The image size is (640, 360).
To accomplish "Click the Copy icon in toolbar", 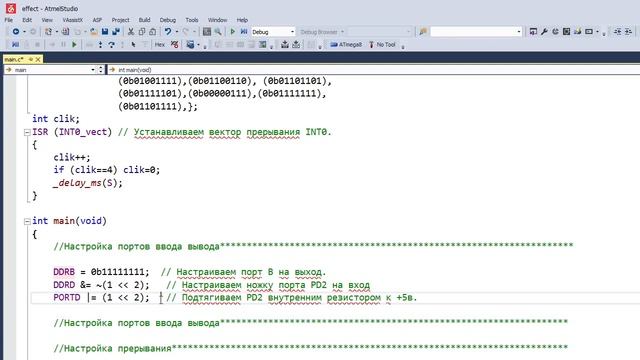I will coord(142,31).
